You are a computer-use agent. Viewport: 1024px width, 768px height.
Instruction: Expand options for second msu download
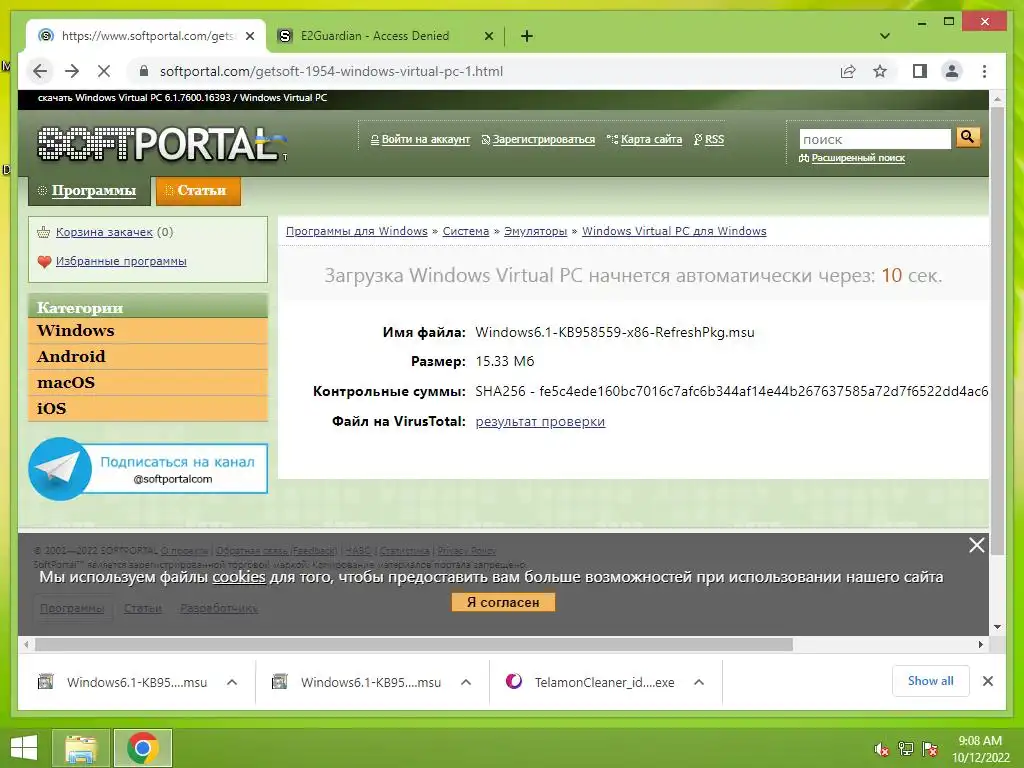coord(466,682)
